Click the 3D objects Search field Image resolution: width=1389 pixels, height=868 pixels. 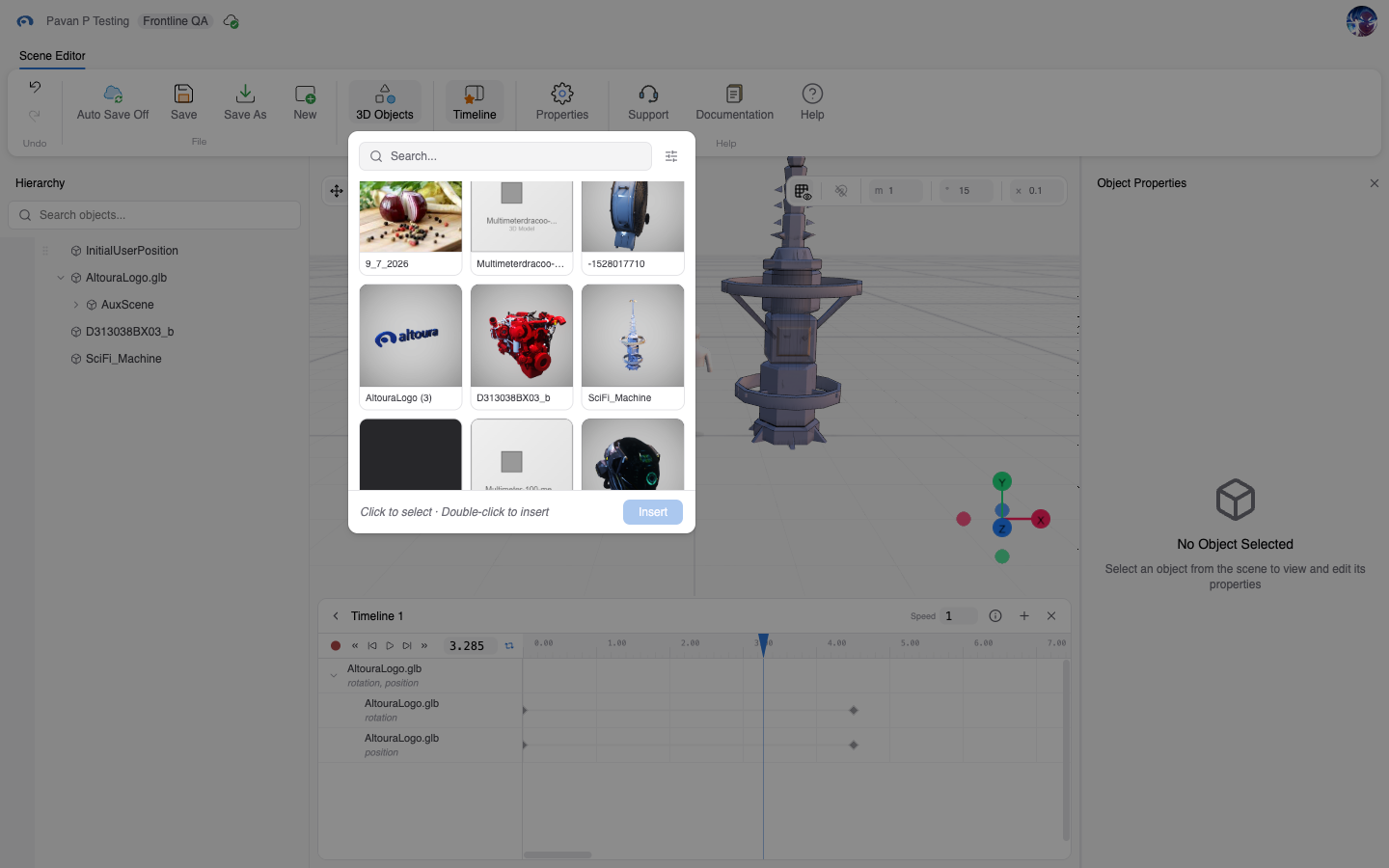505,156
